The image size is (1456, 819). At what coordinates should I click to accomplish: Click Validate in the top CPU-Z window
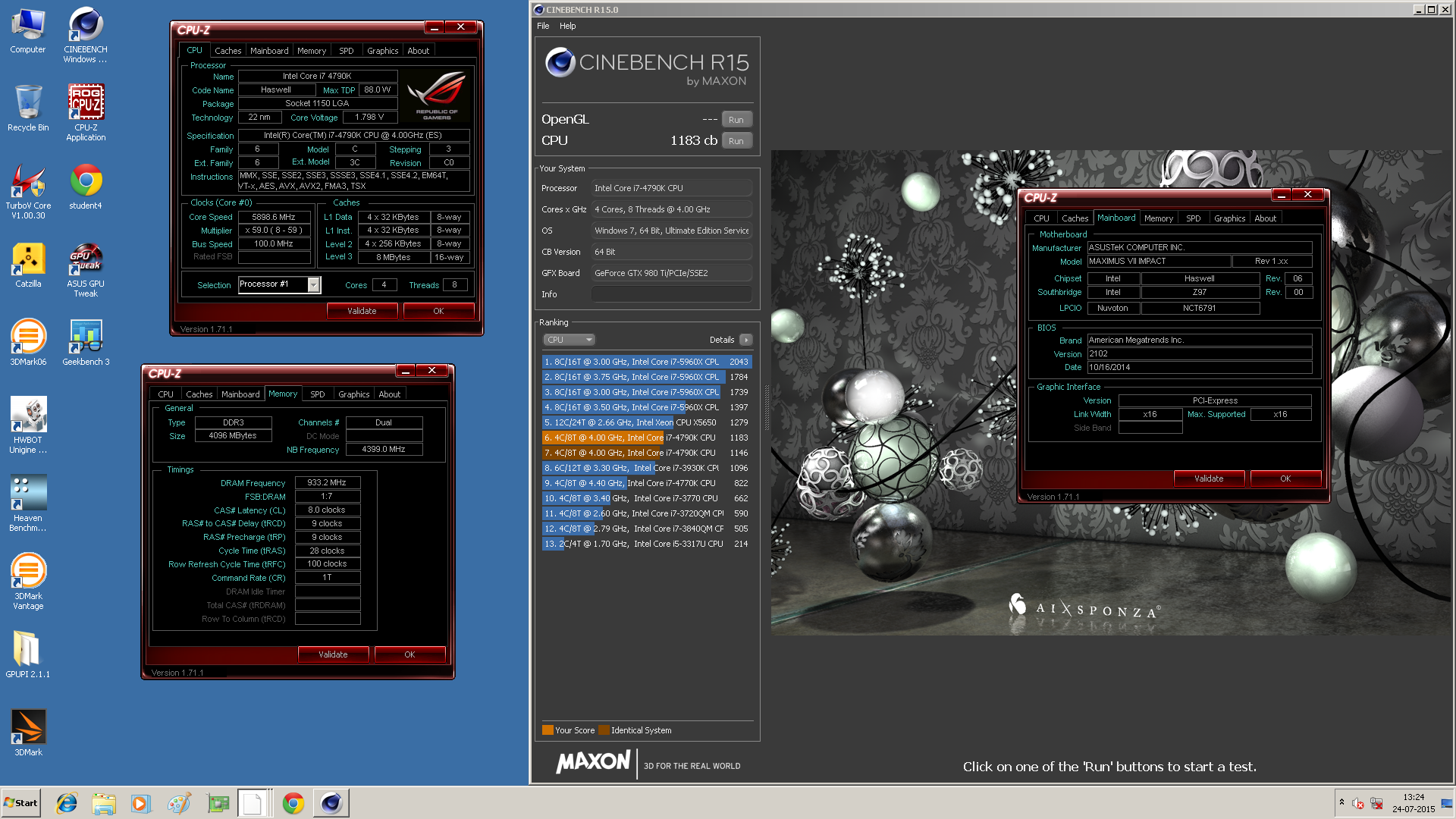(362, 311)
